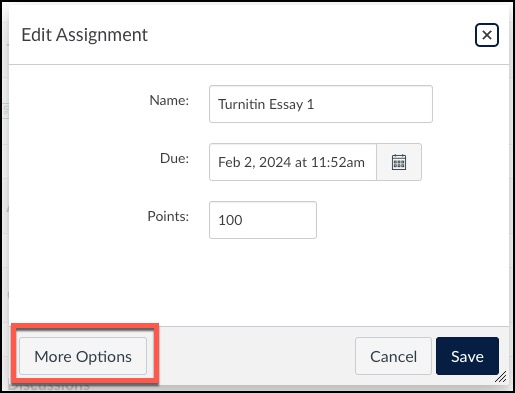
Task: Select the Points input box
Action: [x=263, y=220]
